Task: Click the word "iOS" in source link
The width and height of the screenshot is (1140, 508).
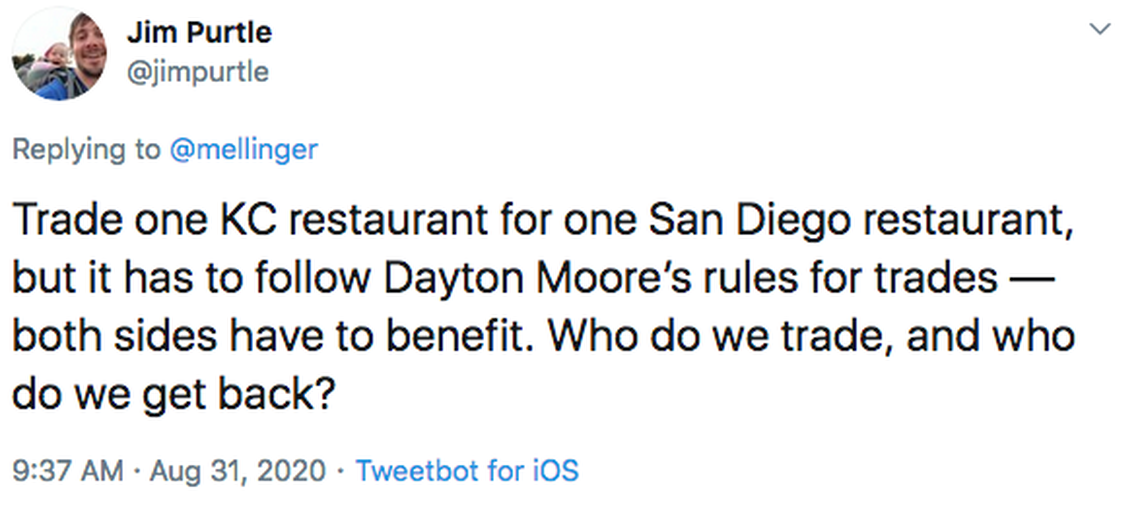Action: [x=555, y=470]
